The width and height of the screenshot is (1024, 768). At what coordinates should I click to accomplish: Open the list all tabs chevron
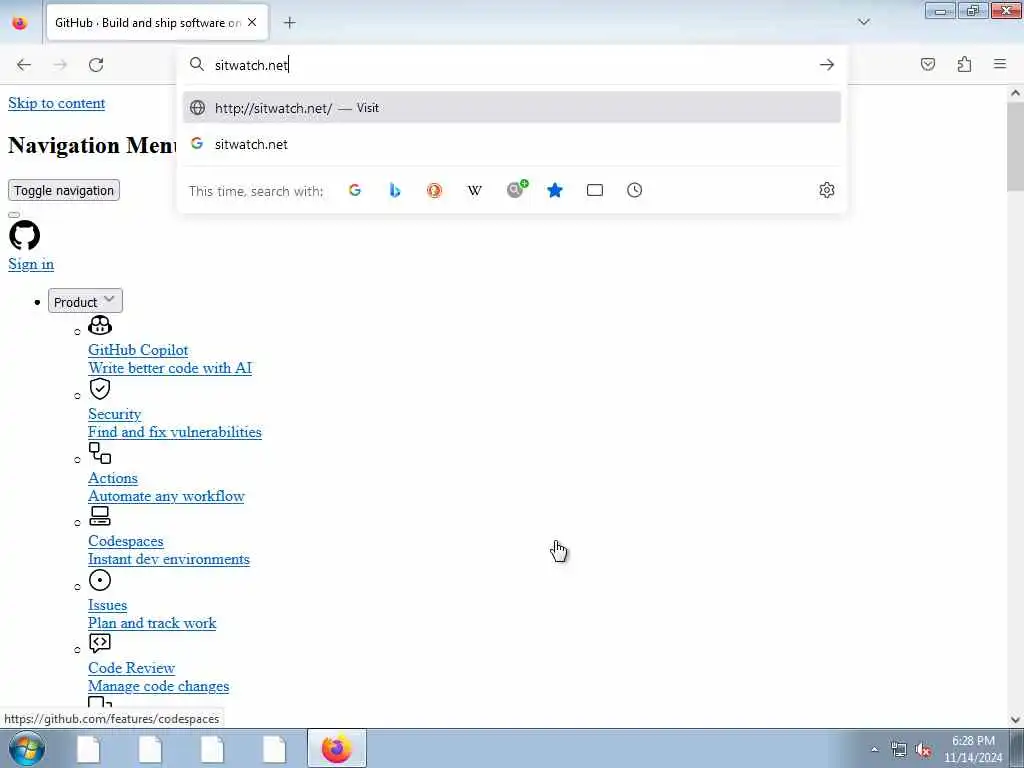(x=863, y=22)
